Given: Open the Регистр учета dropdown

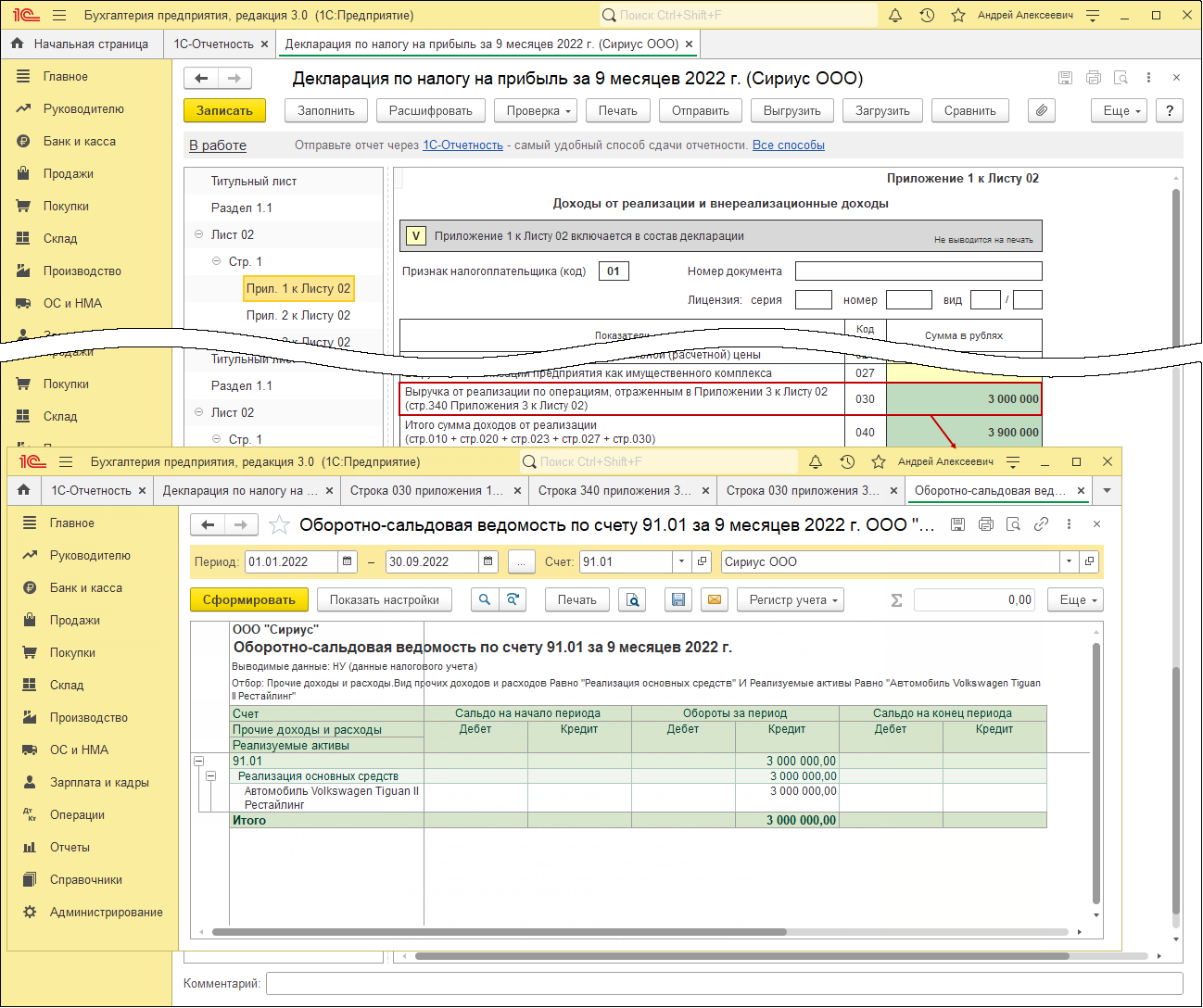Looking at the screenshot, I should tap(792, 599).
